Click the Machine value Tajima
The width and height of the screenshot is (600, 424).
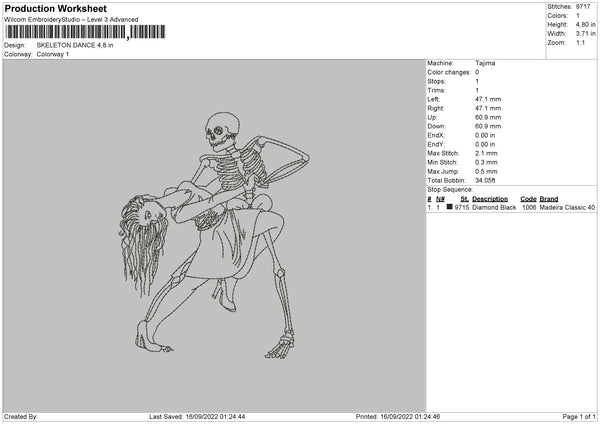(x=485, y=63)
